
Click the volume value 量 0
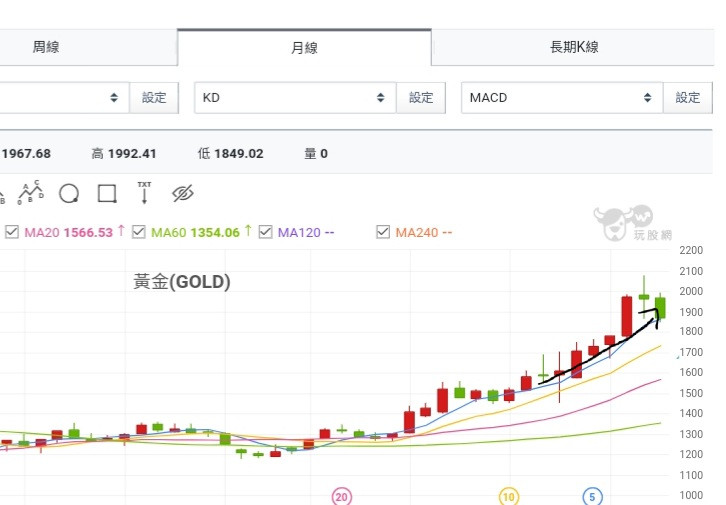point(316,154)
